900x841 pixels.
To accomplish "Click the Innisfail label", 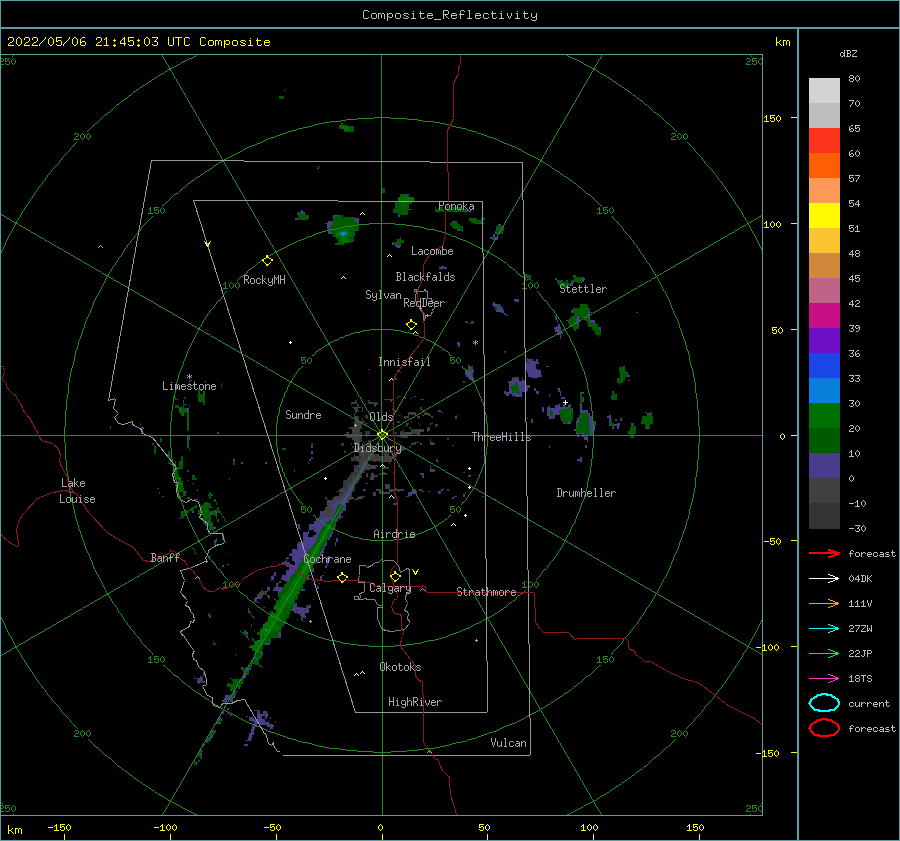I will tap(404, 362).
